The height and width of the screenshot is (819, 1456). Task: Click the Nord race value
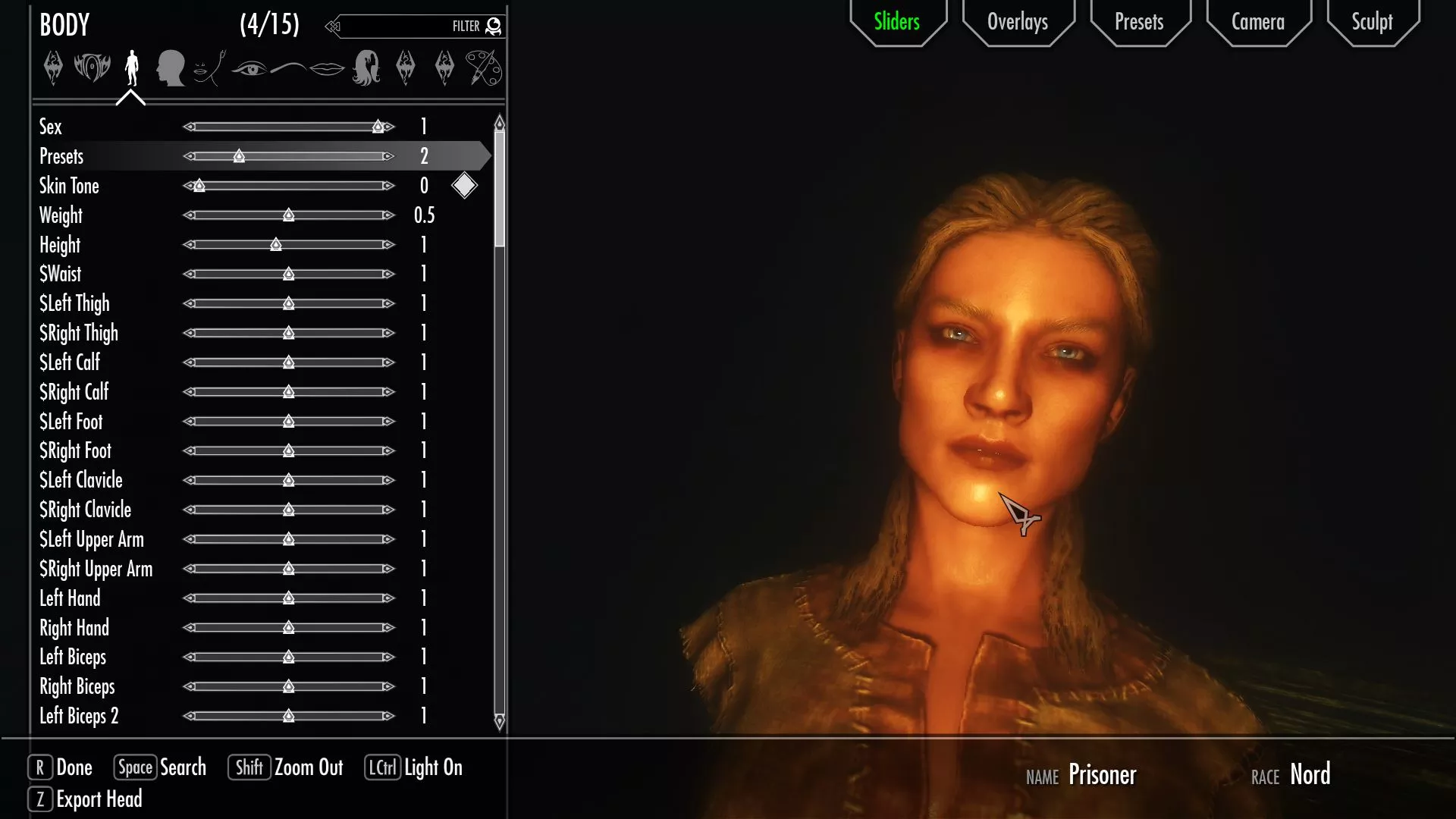[1310, 775]
